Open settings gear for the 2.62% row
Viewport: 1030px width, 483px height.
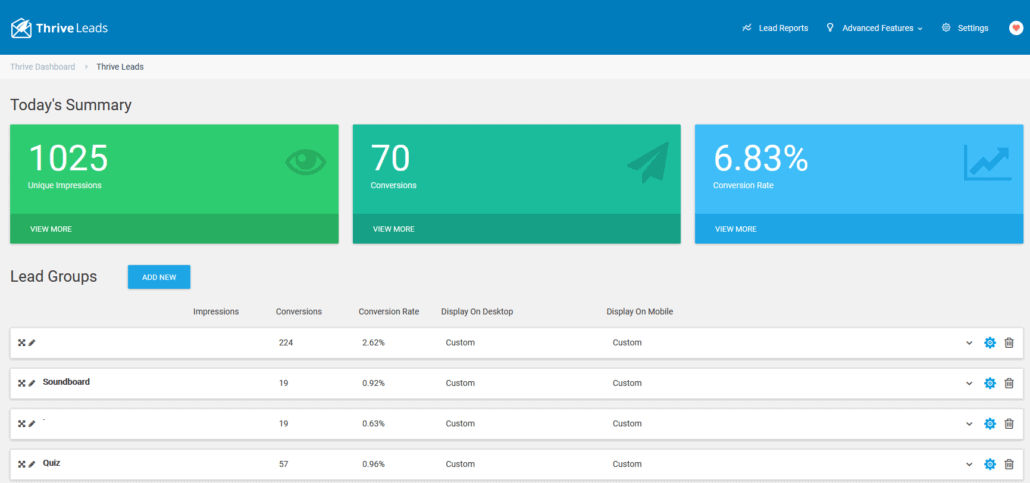(990, 343)
